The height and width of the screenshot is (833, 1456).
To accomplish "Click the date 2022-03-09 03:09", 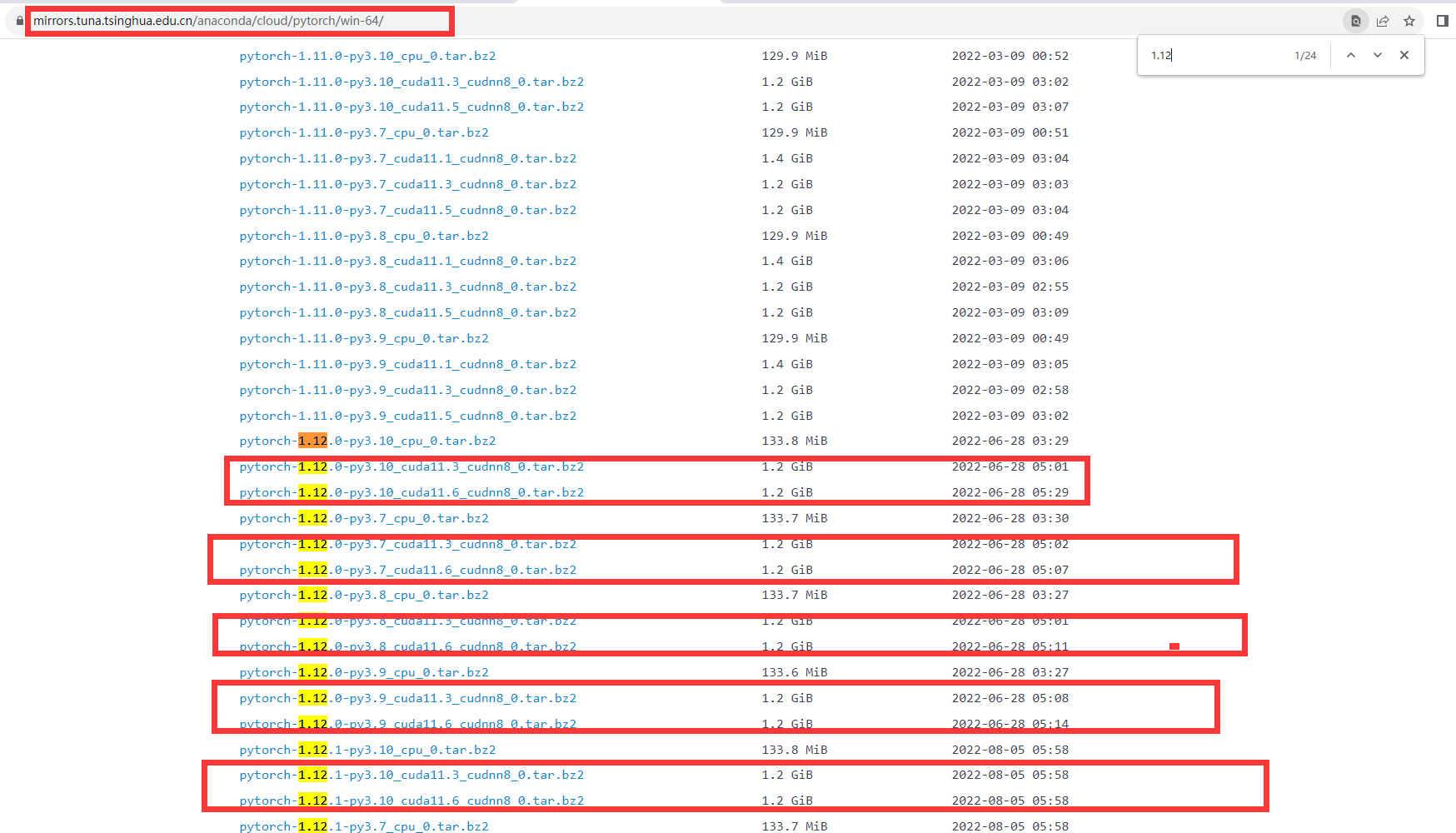I will (1010, 312).
